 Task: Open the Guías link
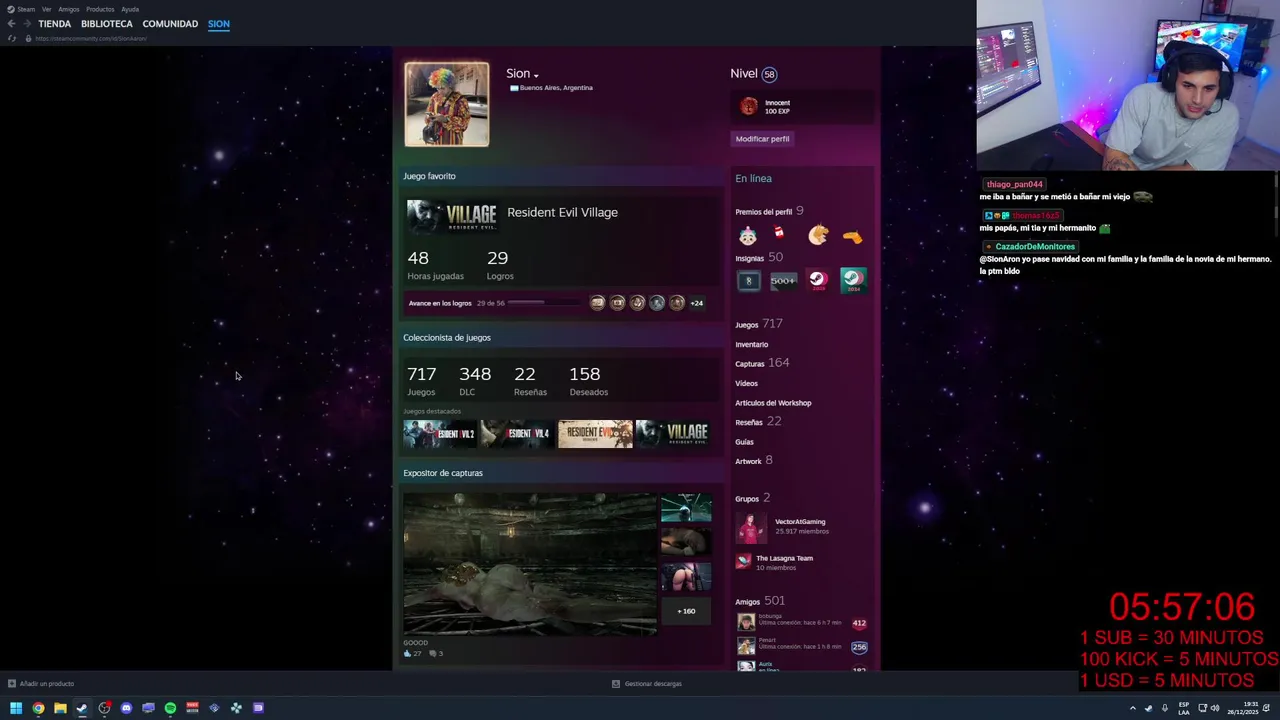(x=744, y=442)
